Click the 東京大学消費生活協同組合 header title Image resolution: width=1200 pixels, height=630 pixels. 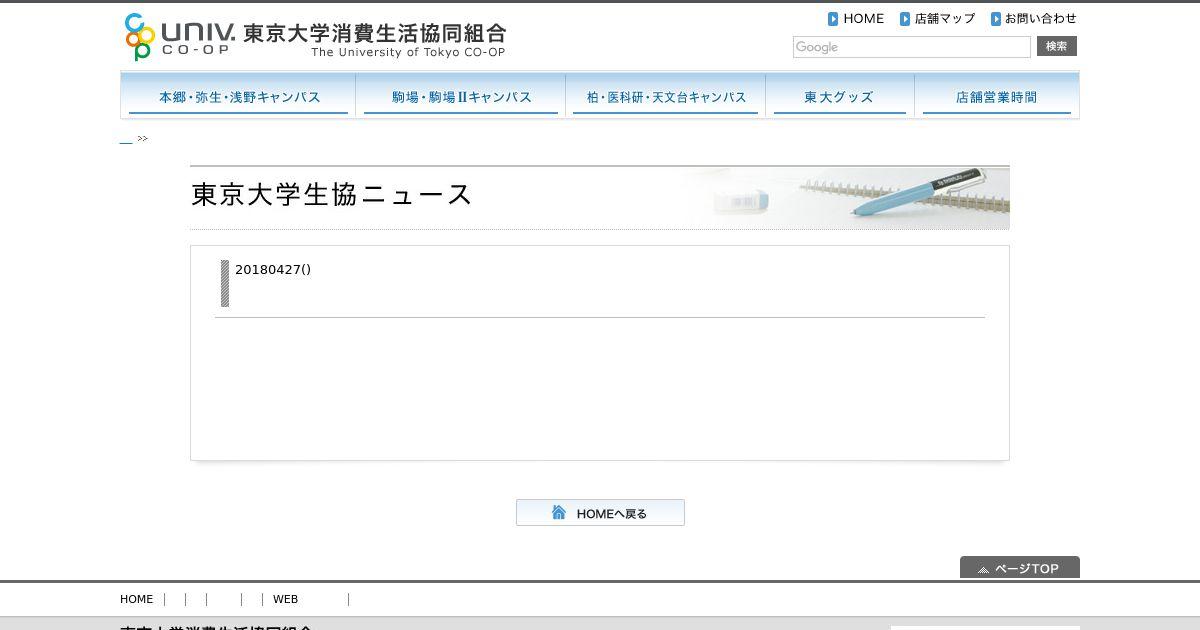(375, 33)
